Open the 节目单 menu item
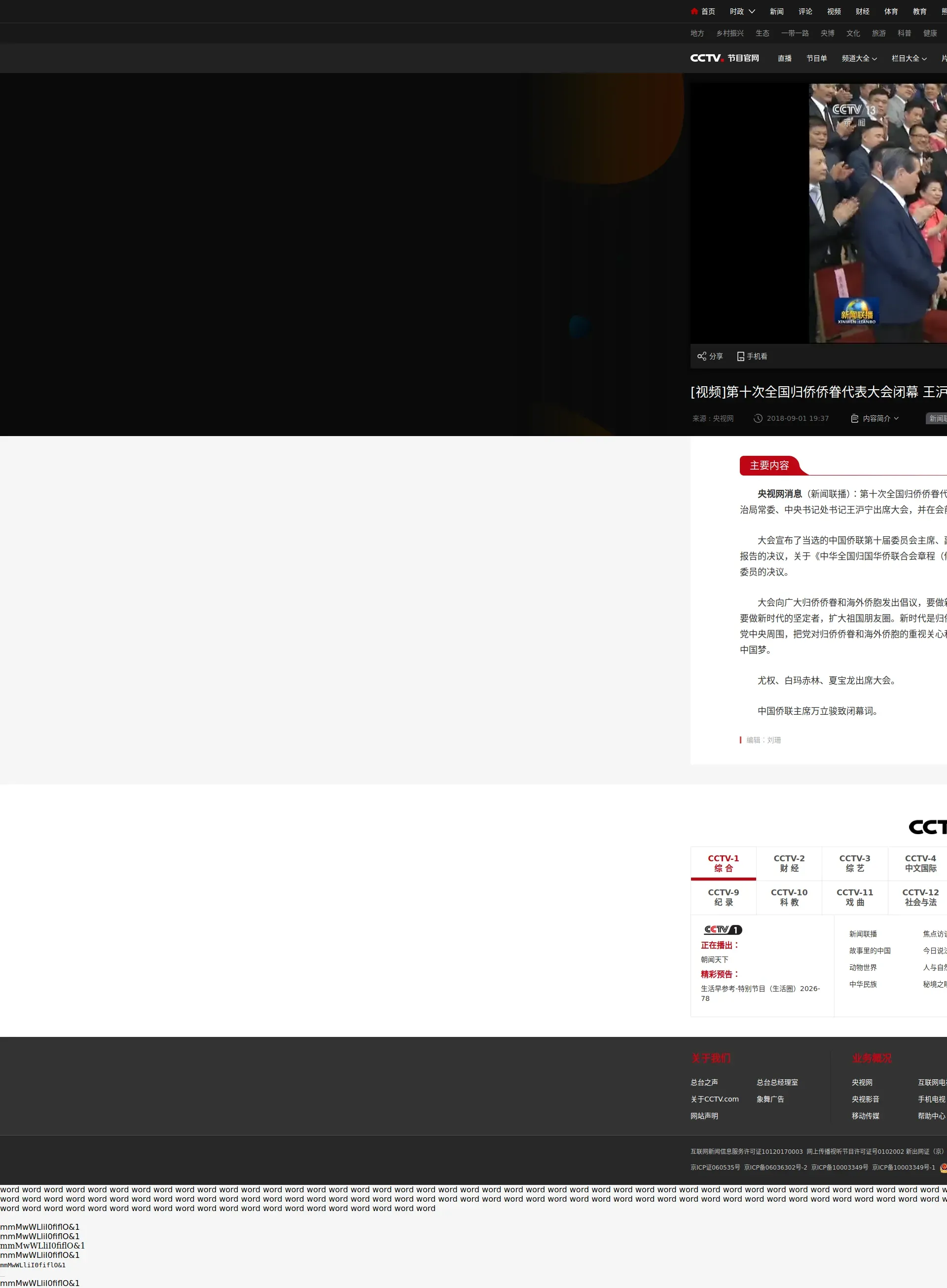Screen dimensions: 947x1288 pos(816,58)
